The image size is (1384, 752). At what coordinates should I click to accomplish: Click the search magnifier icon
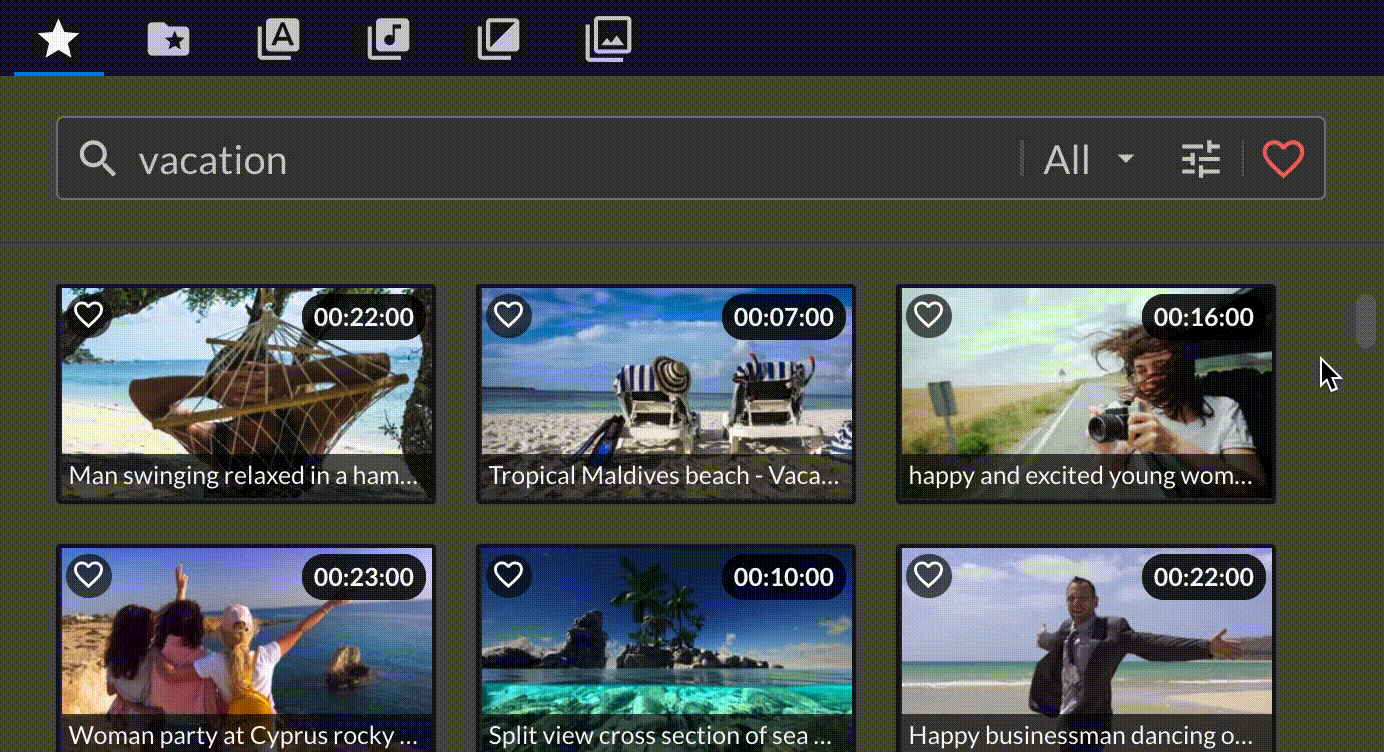point(98,159)
